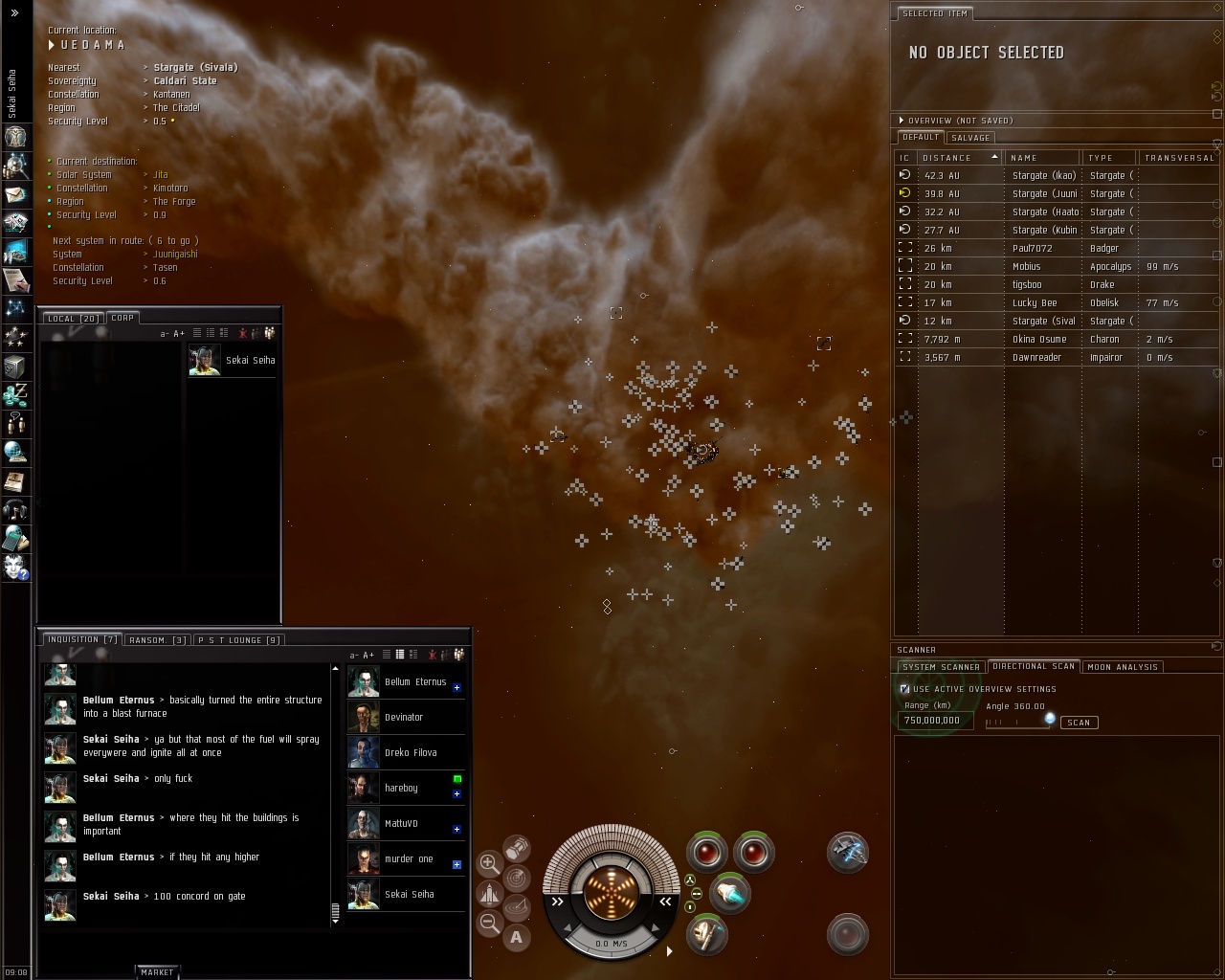Switch to the Salvage overview tab
This screenshot has width=1225, height=980.
click(x=970, y=138)
